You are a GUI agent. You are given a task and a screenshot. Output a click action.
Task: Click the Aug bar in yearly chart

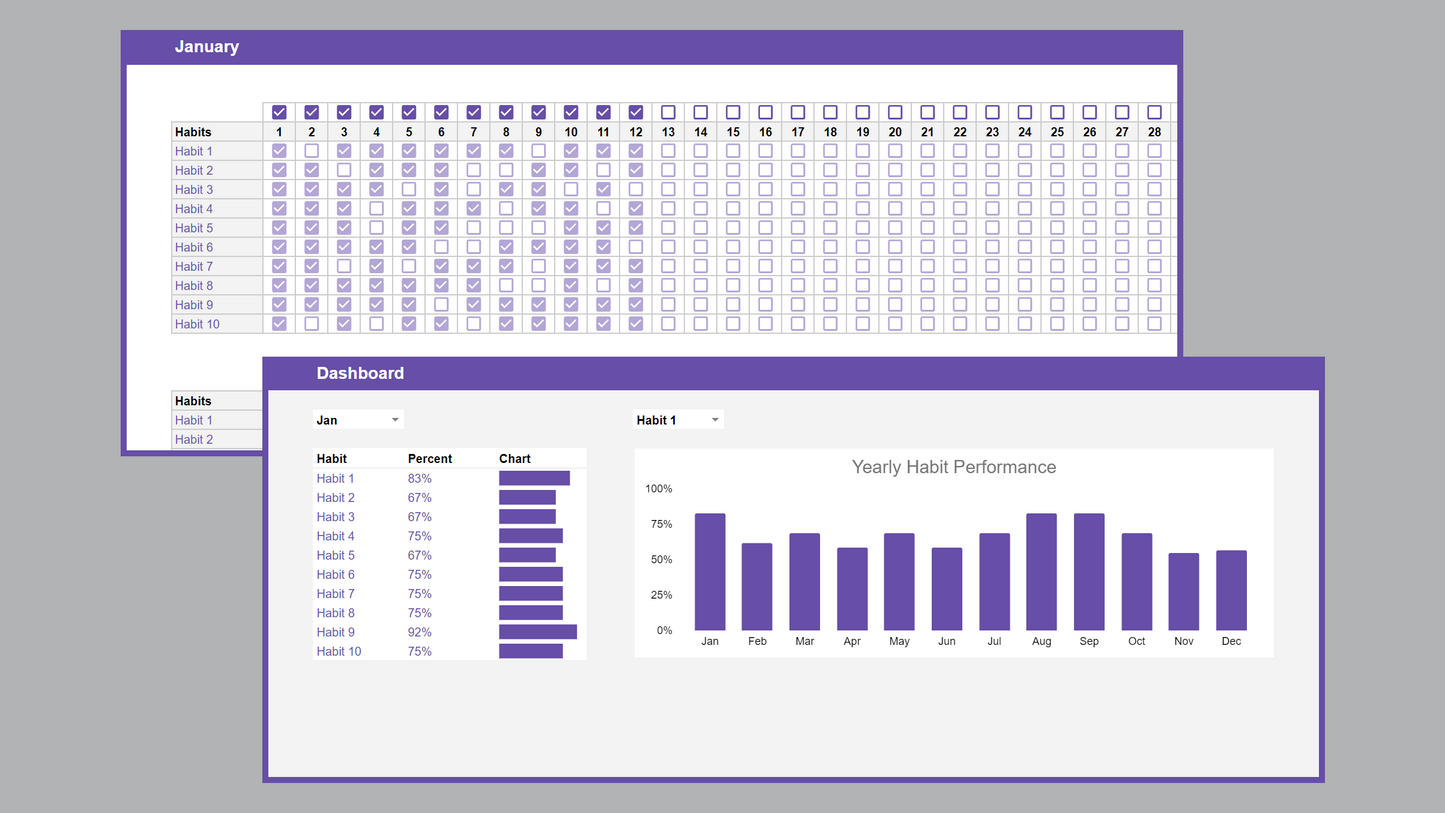coord(1041,572)
